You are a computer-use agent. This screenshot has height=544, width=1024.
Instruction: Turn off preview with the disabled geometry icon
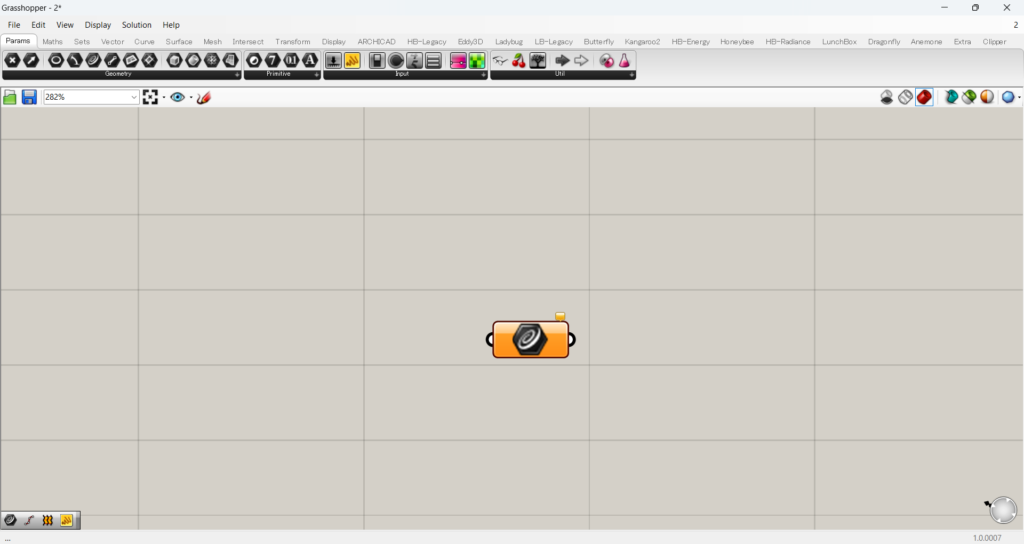pos(887,97)
